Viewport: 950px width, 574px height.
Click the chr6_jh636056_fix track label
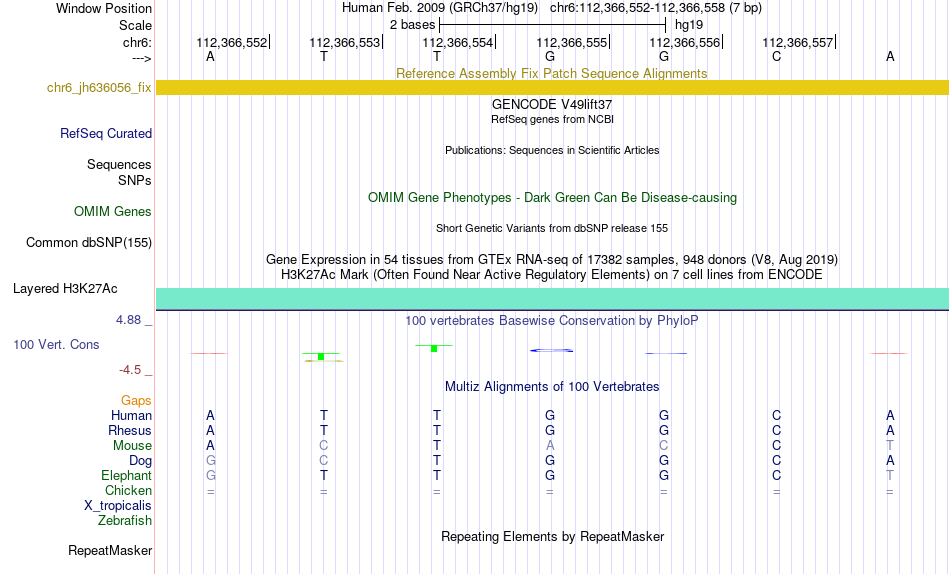coord(99,87)
